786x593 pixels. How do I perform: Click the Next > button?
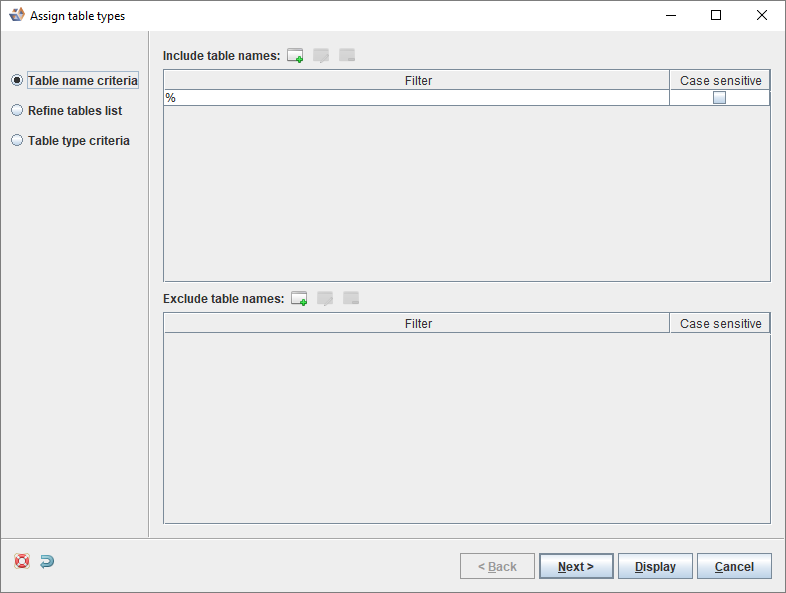576,566
